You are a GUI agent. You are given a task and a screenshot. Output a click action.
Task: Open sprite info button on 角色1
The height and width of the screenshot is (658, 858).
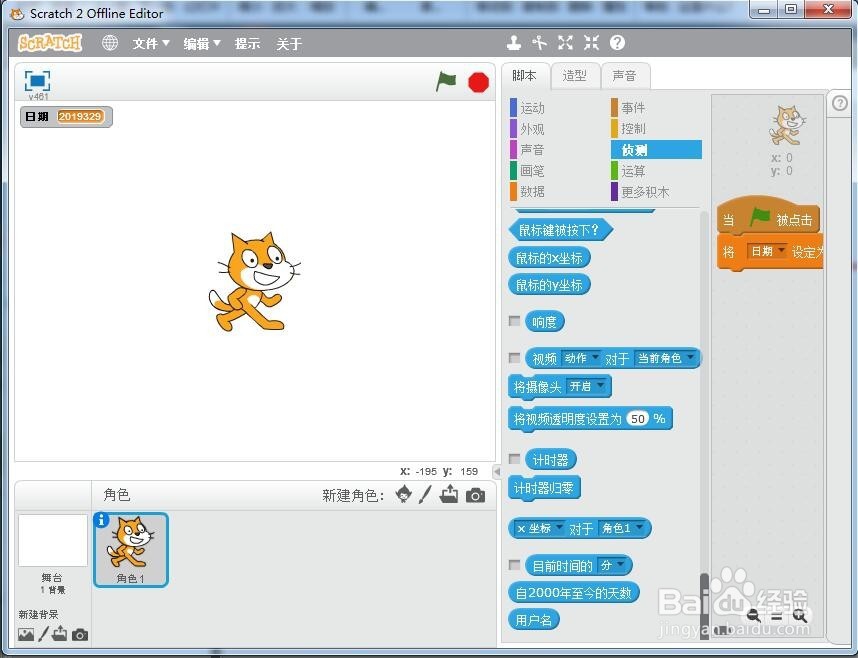(x=101, y=520)
